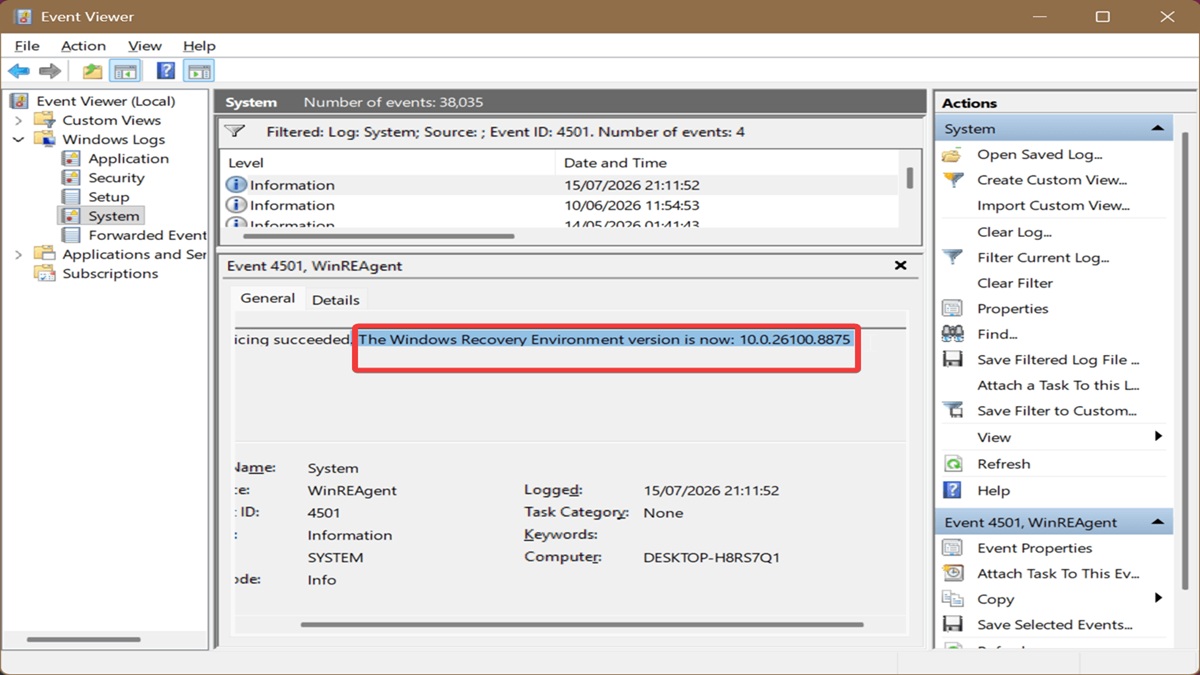This screenshot has width=1200, height=675.
Task: Click Clear Filter action
Action: pyautogui.click(x=1015, y=283)
